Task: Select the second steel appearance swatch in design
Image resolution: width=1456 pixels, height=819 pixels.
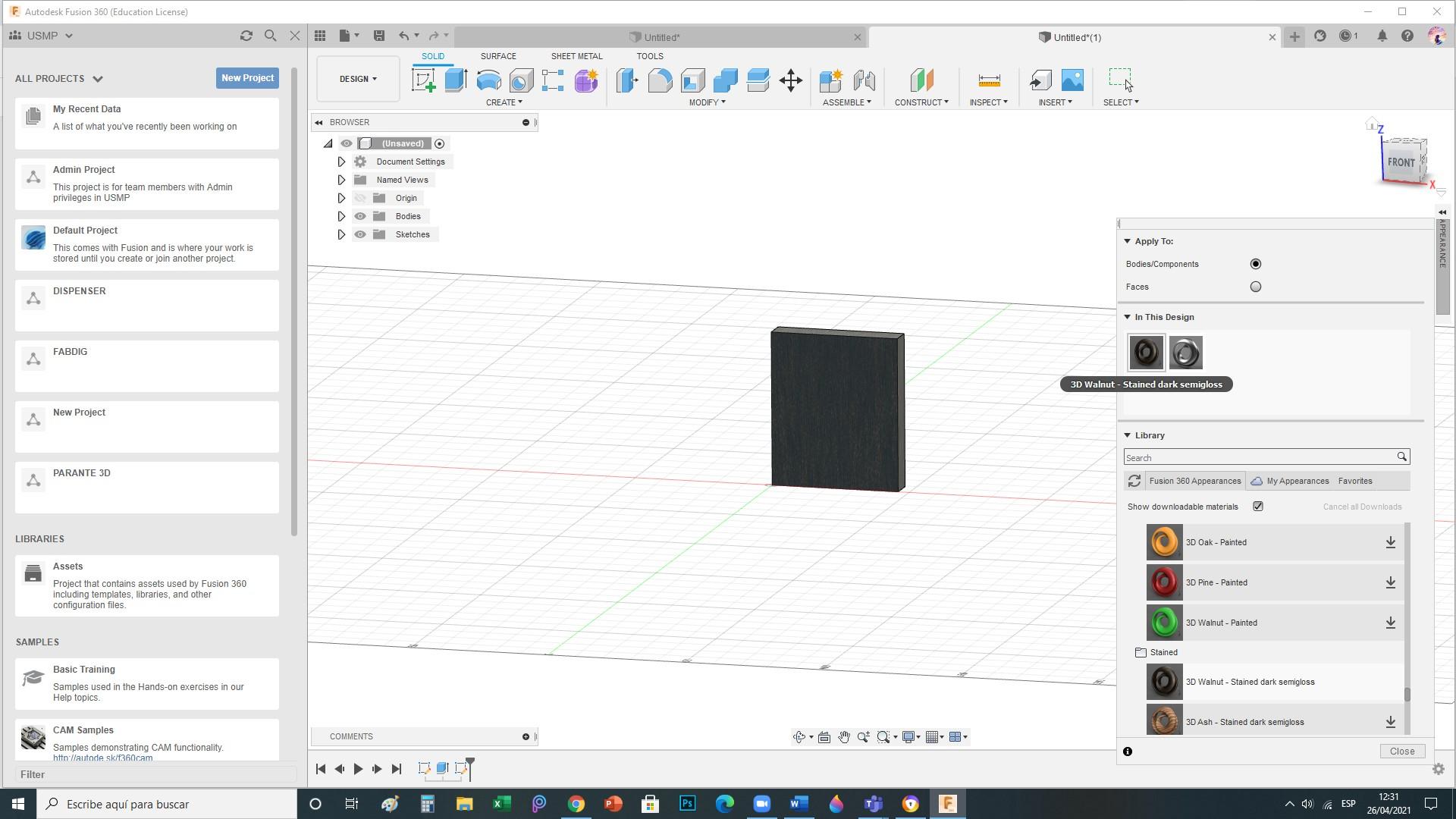Action: pos(1185,353)
